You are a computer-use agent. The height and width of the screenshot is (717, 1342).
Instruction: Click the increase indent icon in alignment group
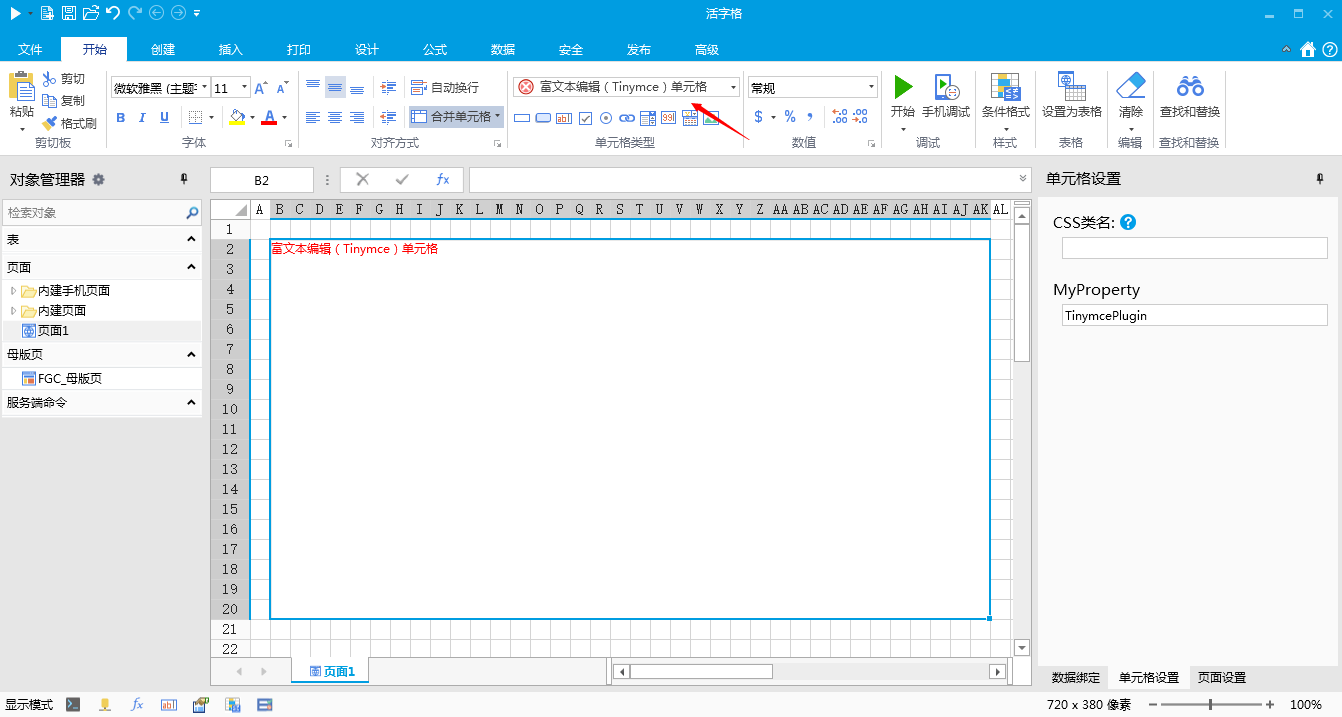click(x=389, y=88)
